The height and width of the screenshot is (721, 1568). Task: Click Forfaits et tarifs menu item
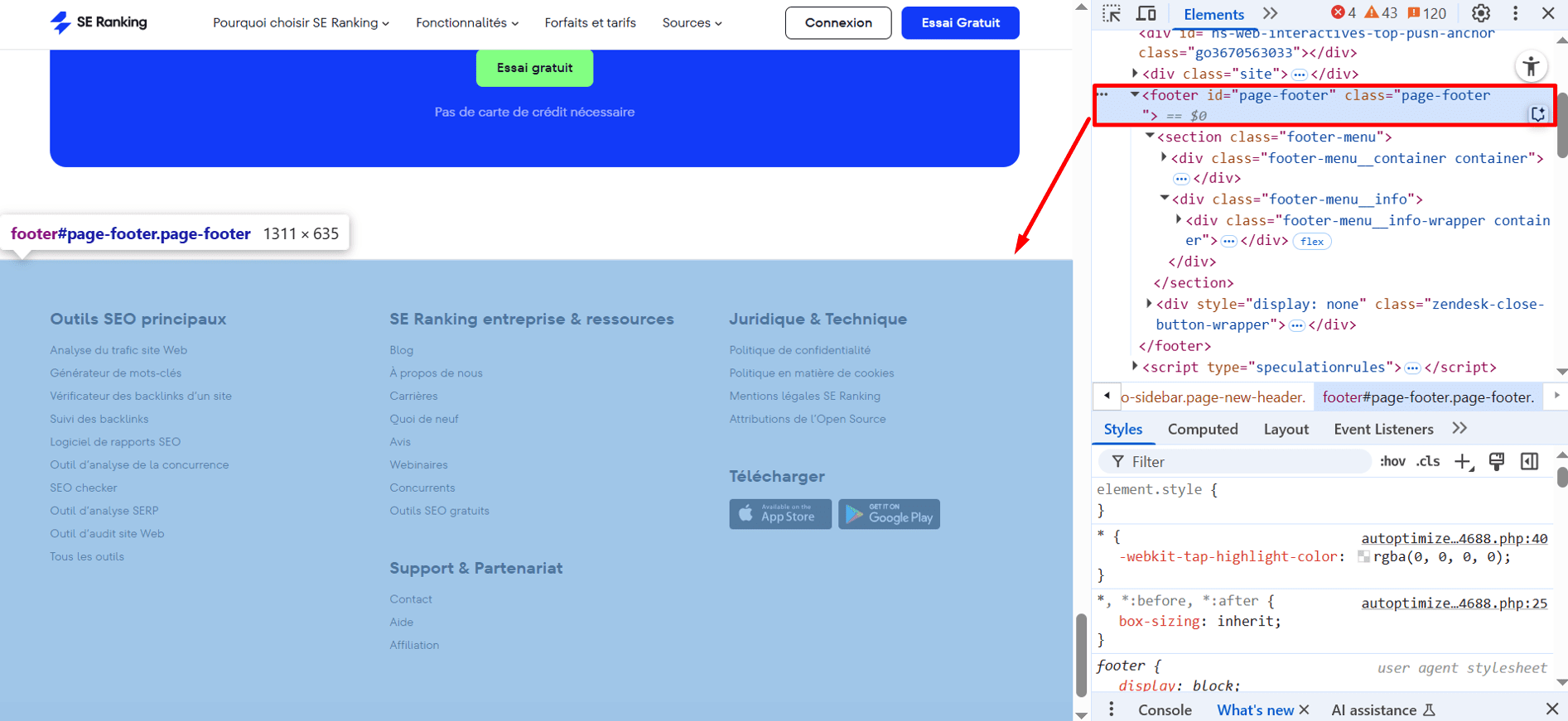[590, 23]
